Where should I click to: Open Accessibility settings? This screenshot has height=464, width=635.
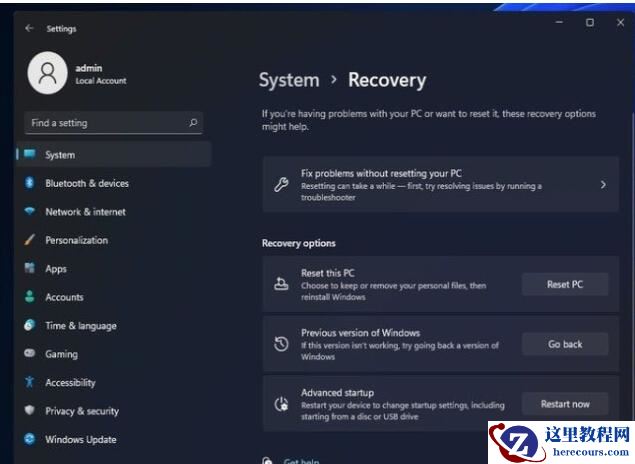coord(114,382)
